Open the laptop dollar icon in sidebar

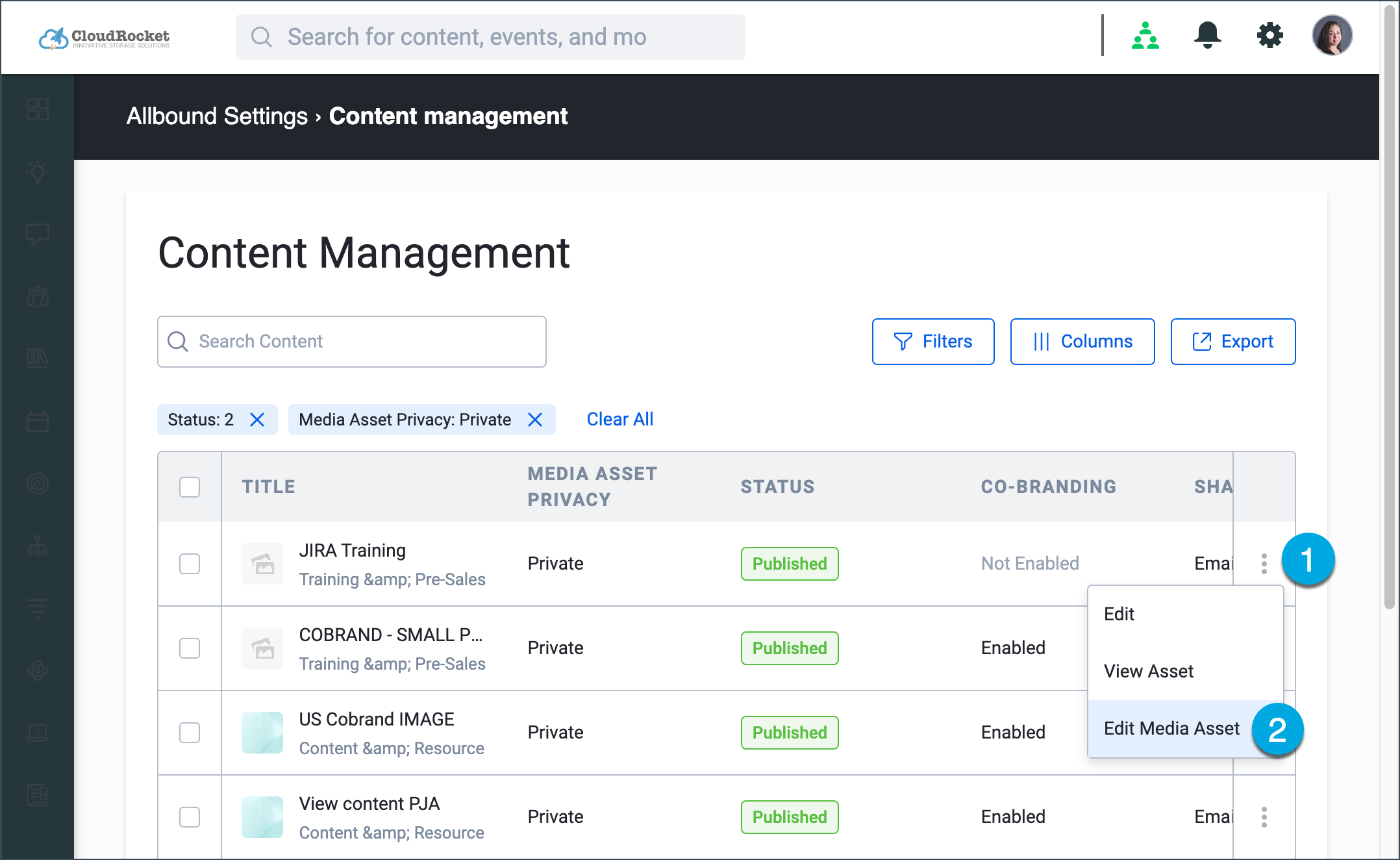pyautogui.click(x=38, y=733)
